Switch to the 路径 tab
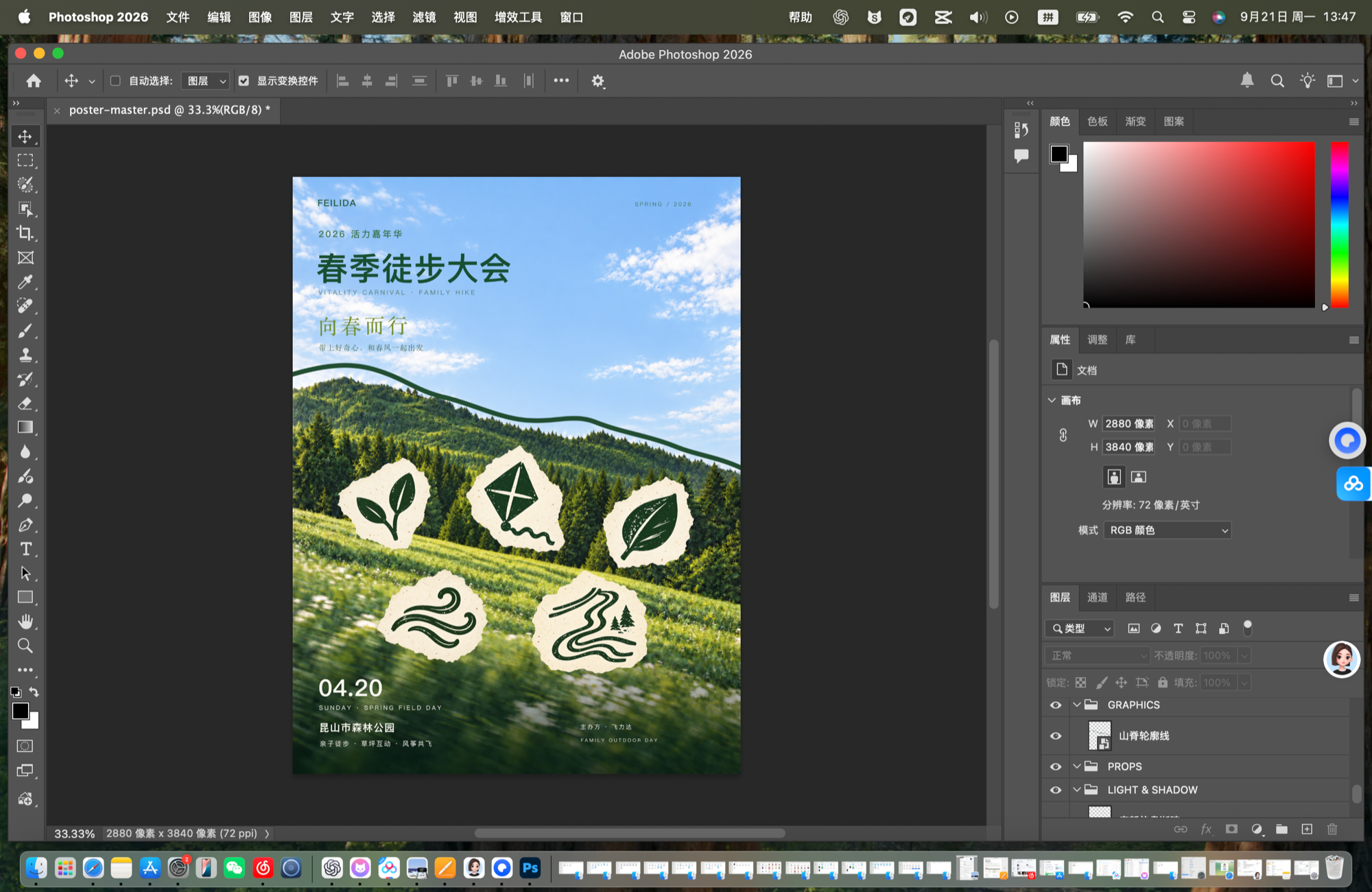 coord(1135,598)
